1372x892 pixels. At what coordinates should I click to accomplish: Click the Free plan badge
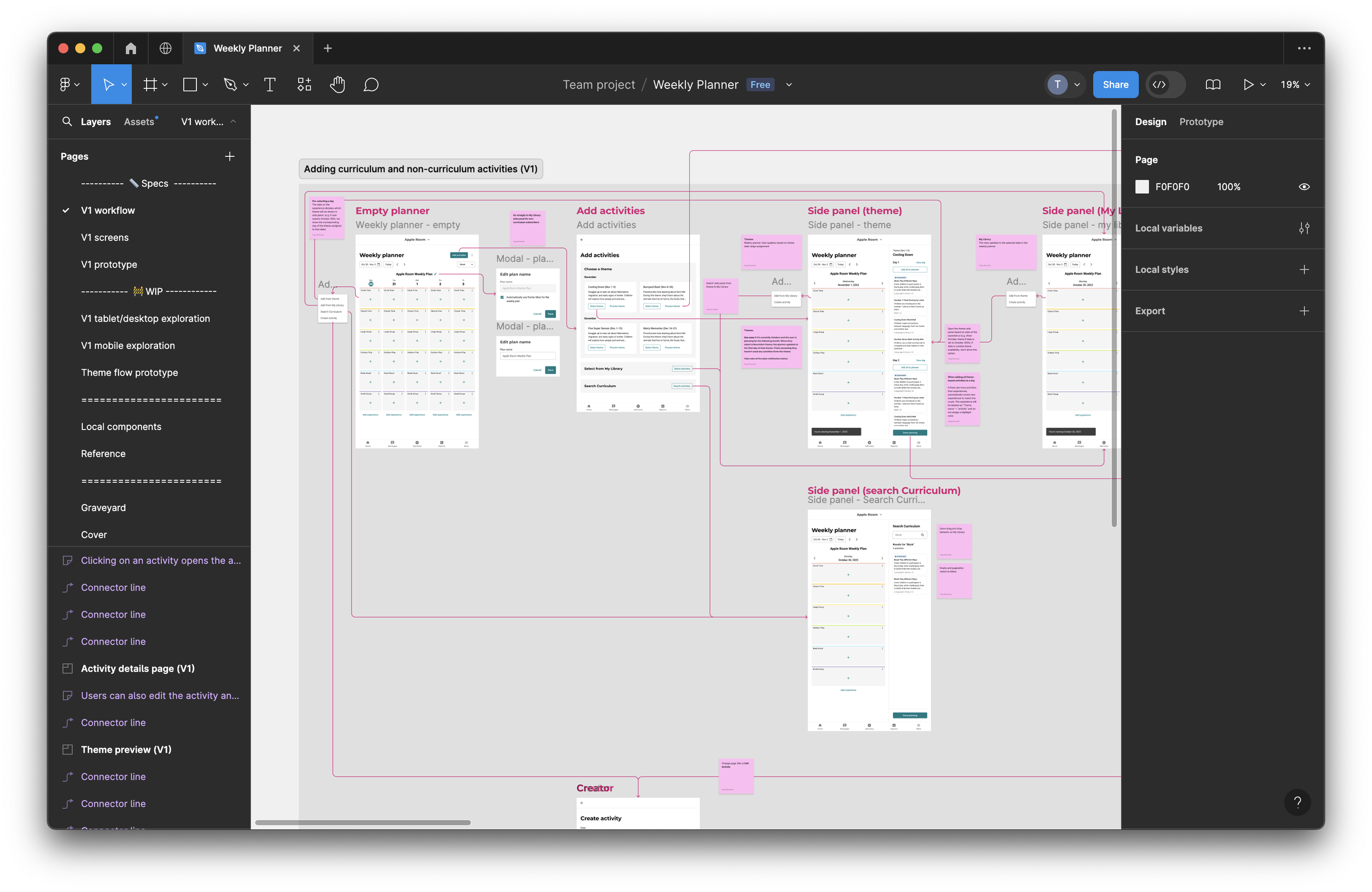click(761, 84)
